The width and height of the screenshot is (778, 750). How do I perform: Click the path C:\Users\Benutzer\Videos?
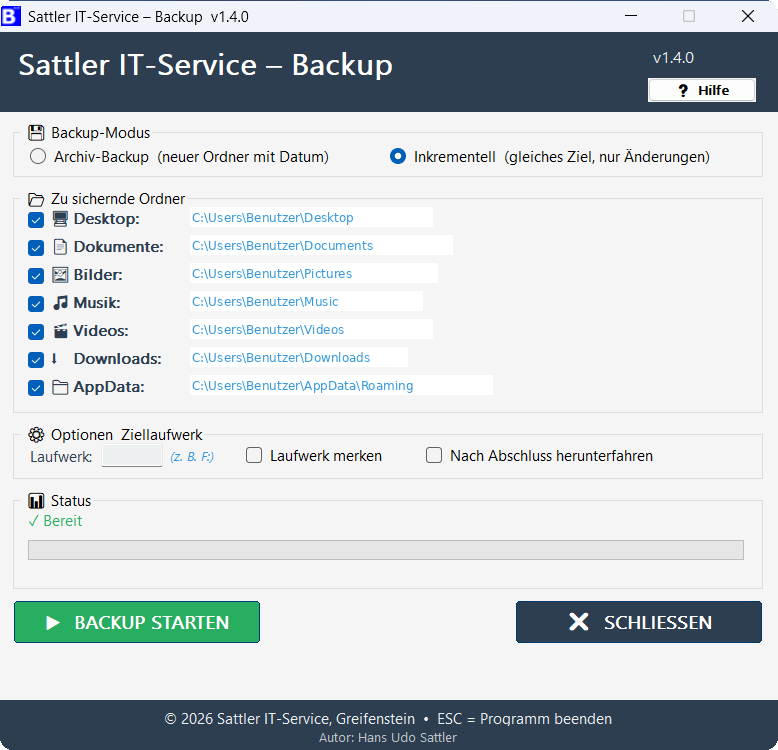click(268, 330)
